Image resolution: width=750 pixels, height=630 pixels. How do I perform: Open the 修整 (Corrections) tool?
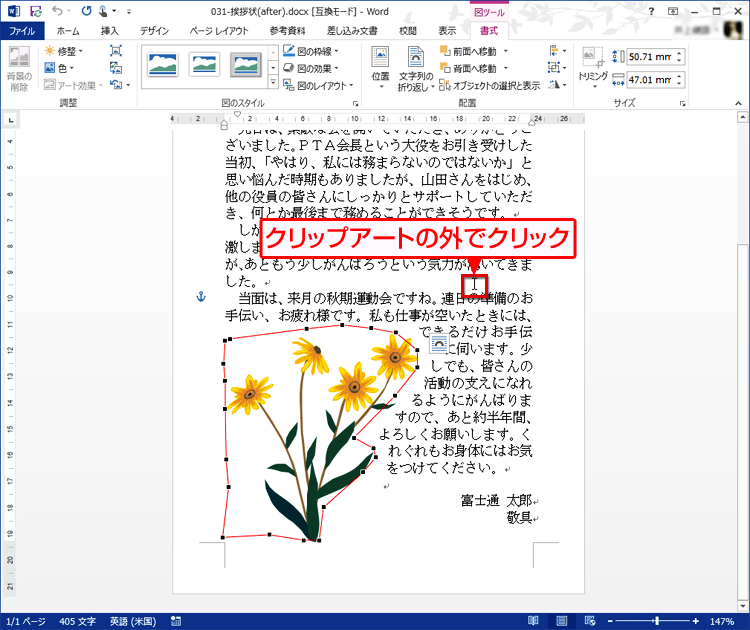point(64,51)
